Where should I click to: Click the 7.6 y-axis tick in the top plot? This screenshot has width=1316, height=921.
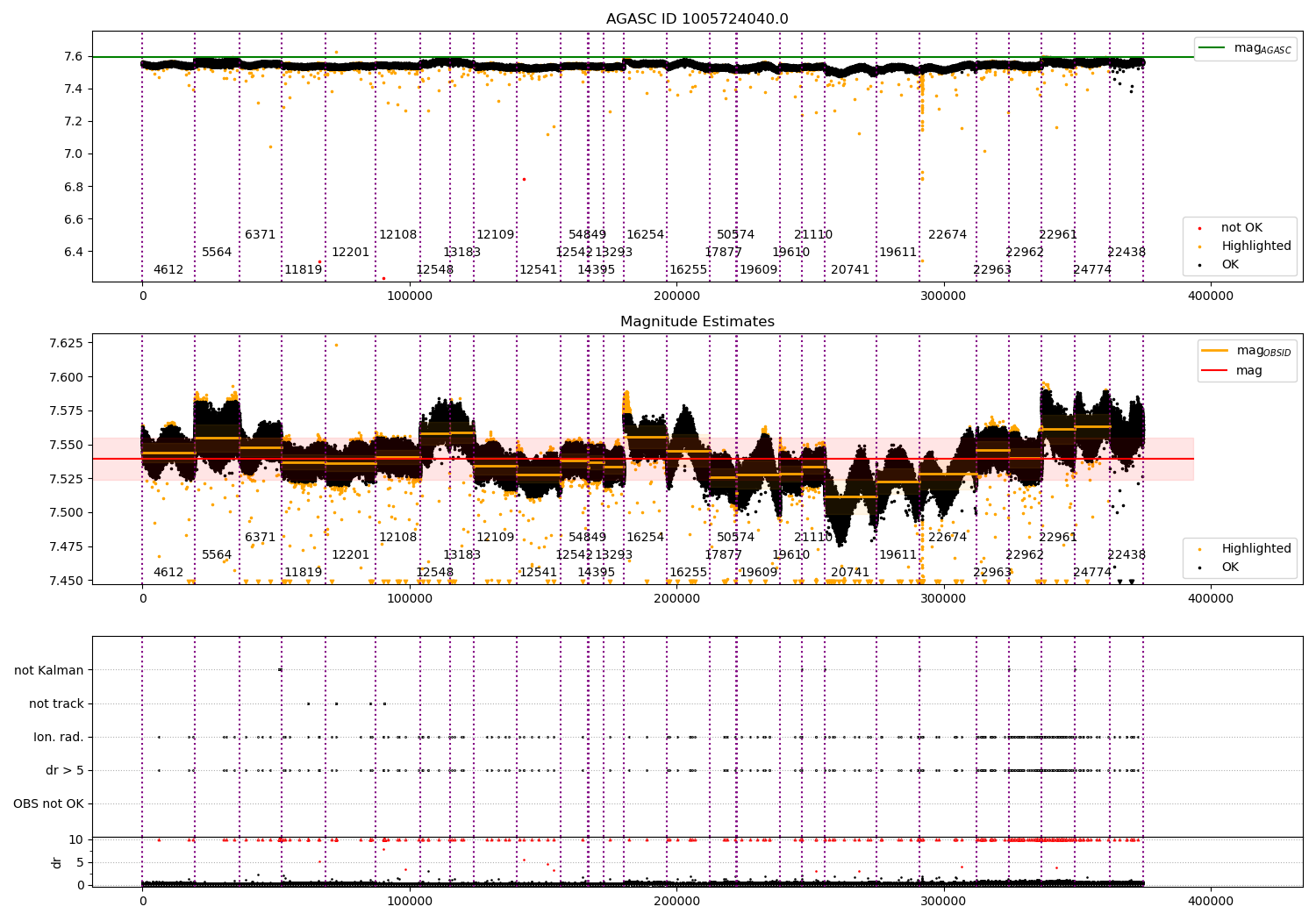coord(73,56)
